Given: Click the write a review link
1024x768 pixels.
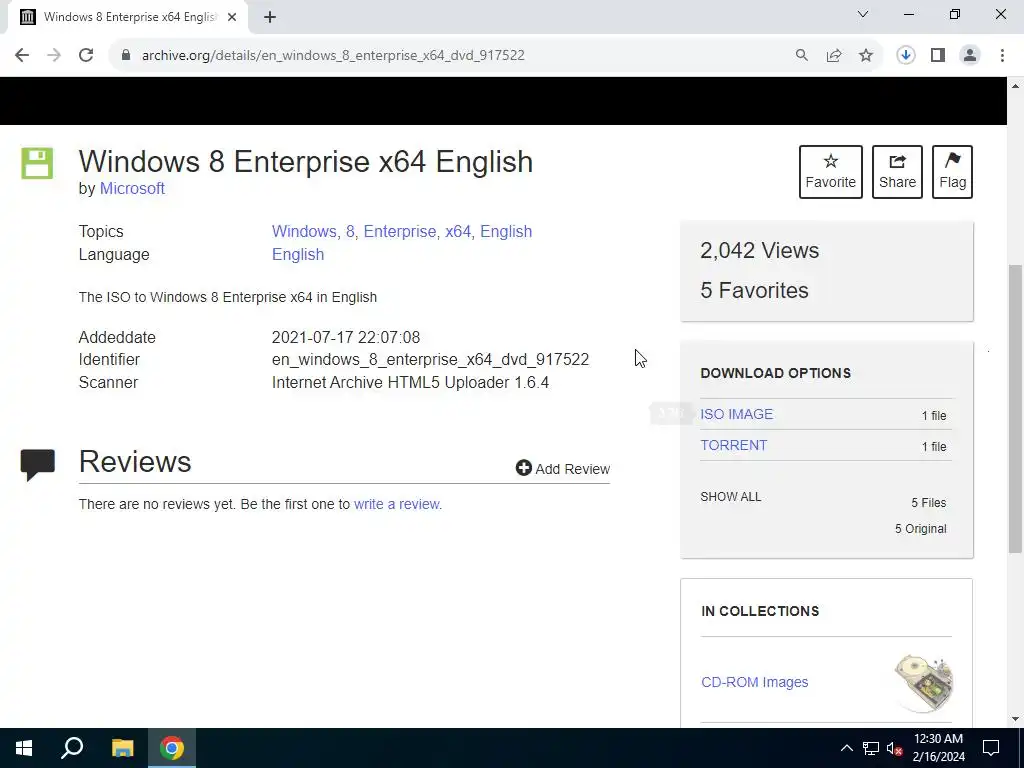Looking at the screenshot, I should 398,504.
